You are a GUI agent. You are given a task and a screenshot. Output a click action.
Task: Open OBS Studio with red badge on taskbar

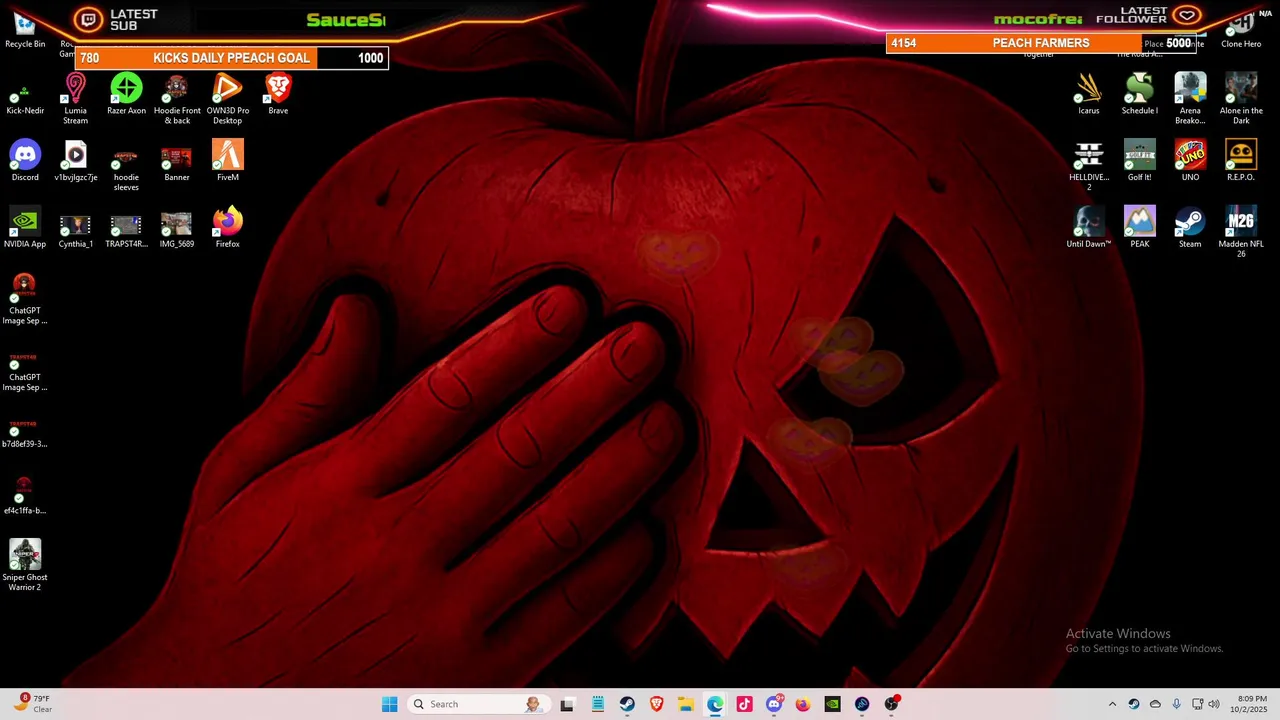pyautogui.click(x=891, y=704)
